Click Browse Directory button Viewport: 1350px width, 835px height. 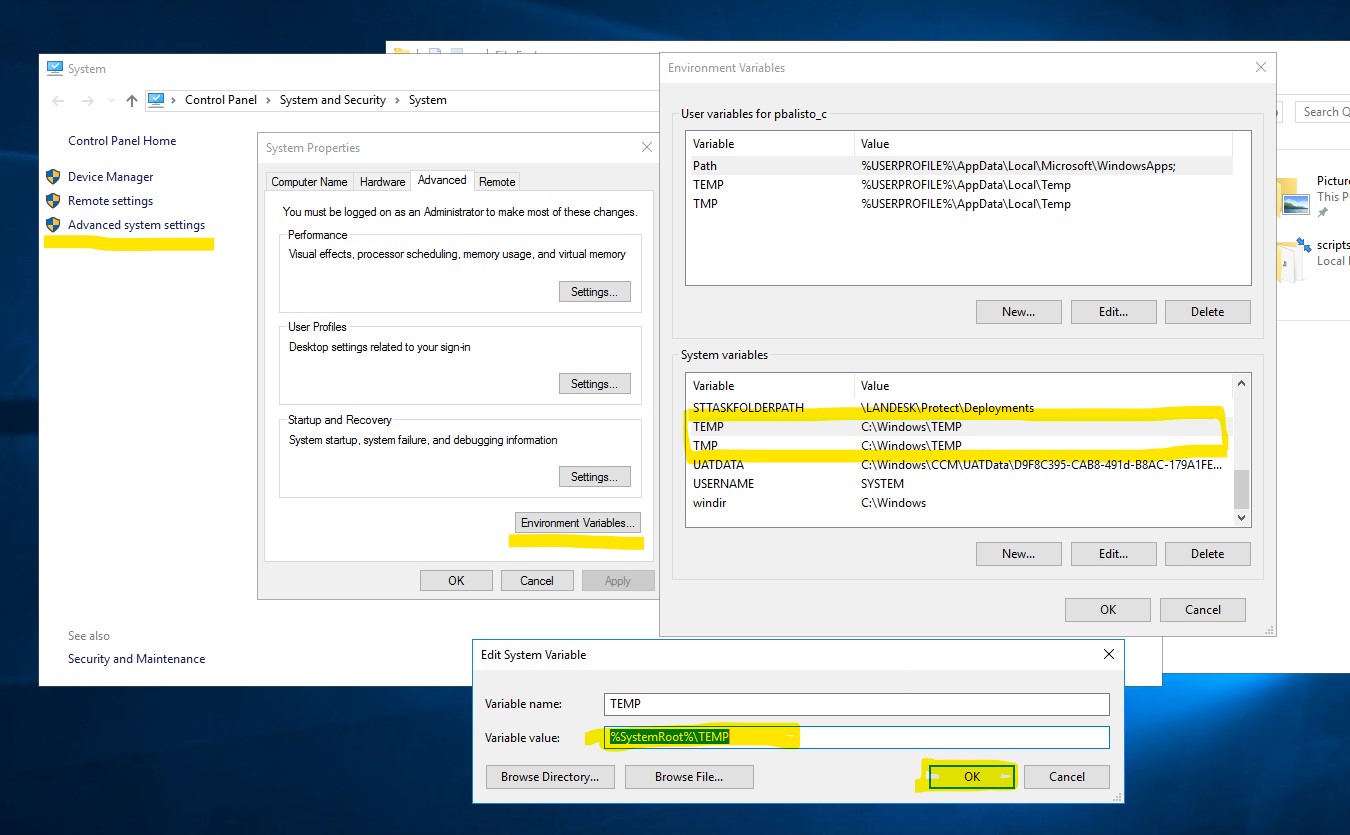(x=550, y=777)
